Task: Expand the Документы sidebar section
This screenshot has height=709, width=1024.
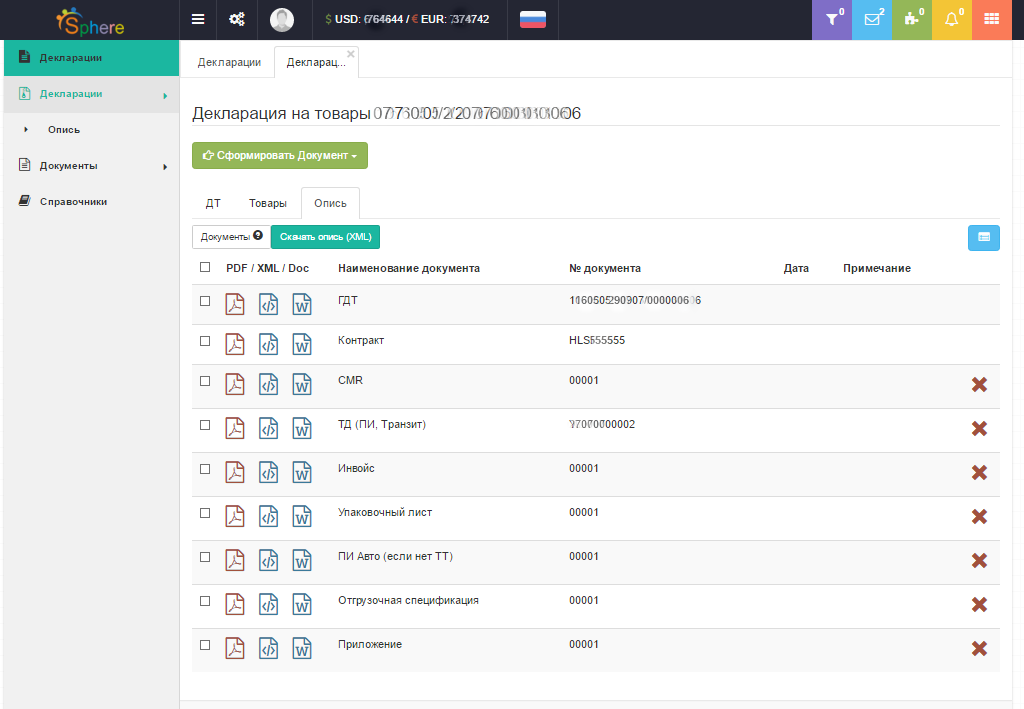Action: click(90, 166)
